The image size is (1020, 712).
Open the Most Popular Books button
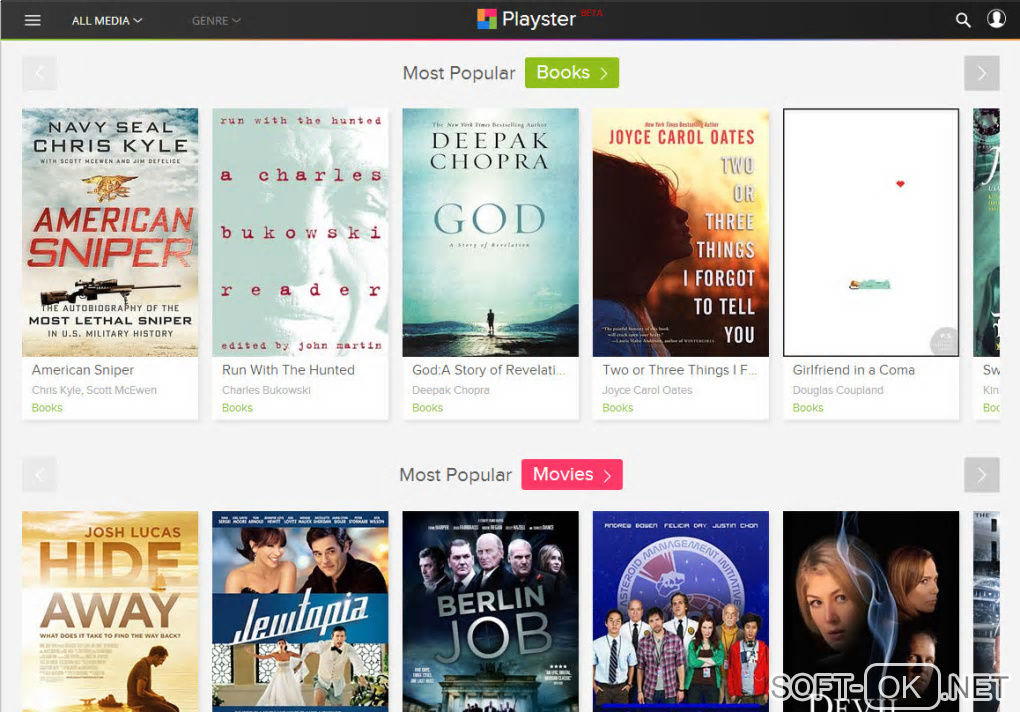coord(572,72)
